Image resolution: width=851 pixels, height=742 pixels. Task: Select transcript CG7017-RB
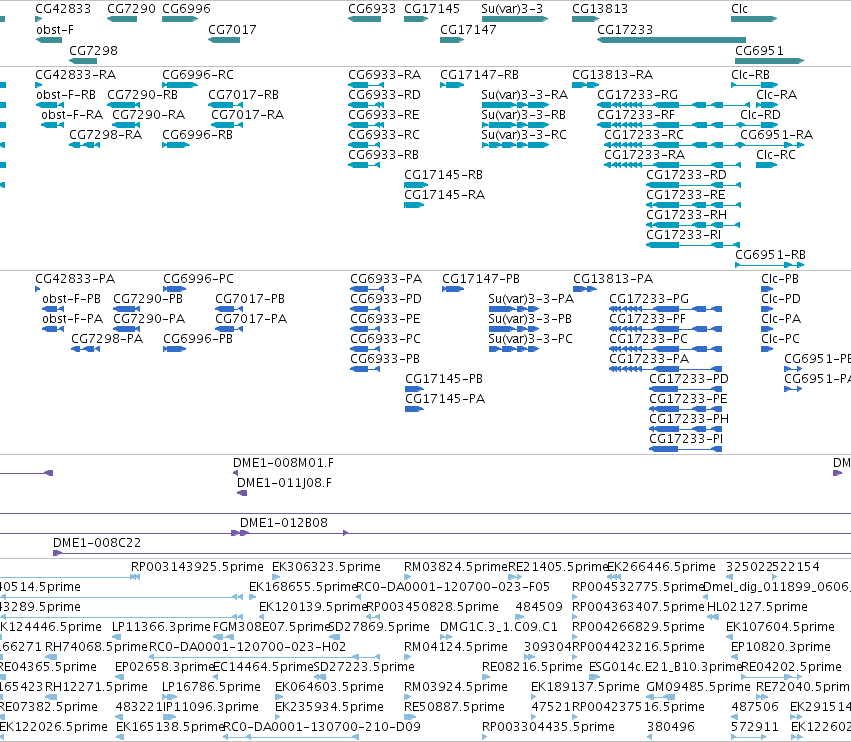[x=243, y=94]
